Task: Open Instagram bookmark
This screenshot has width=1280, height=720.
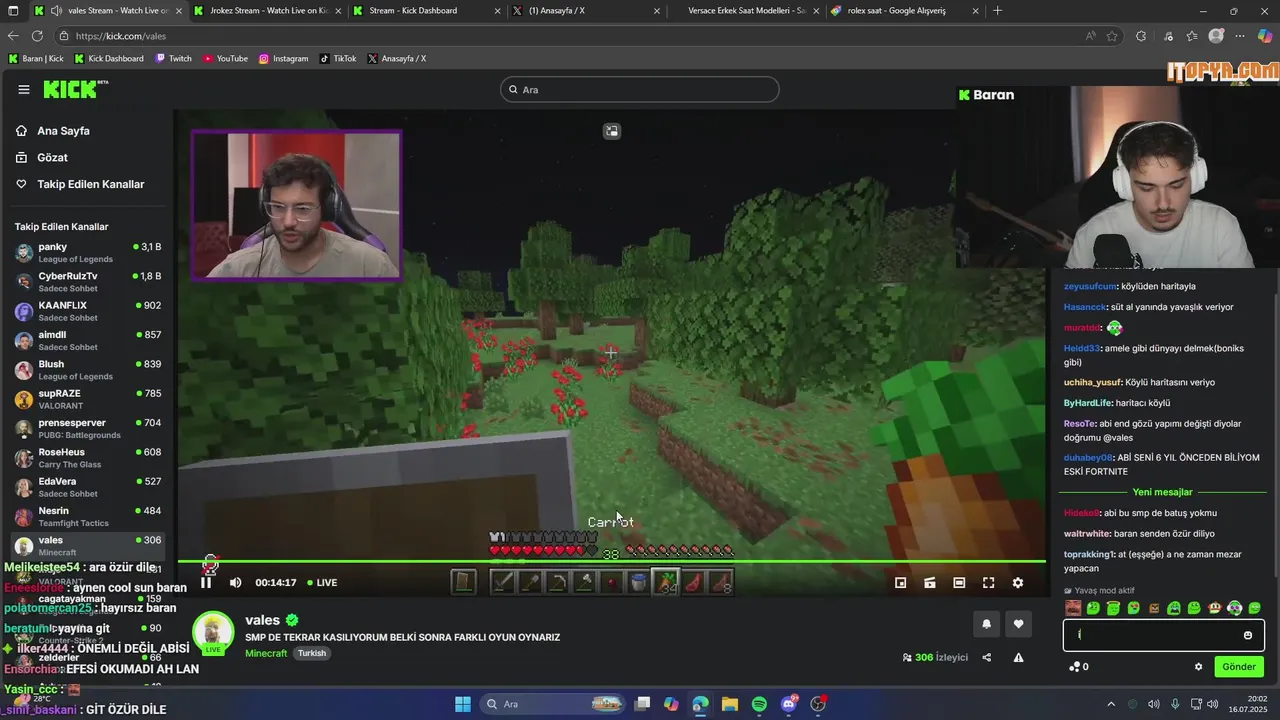Action: pyautogui.click(x=283, y=59)
